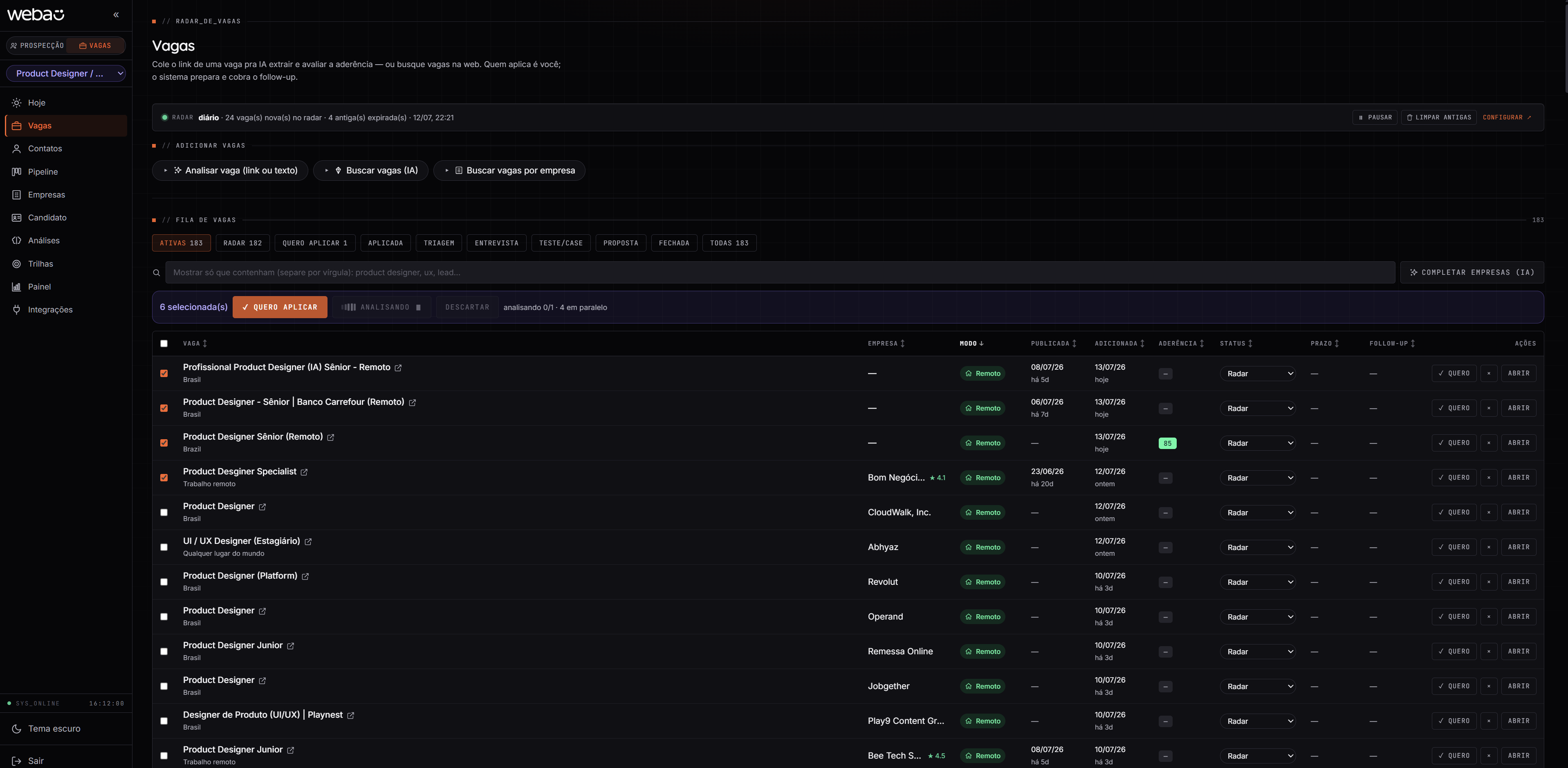
Task: Click Pausar radar button
Action: pos(1375,117)
